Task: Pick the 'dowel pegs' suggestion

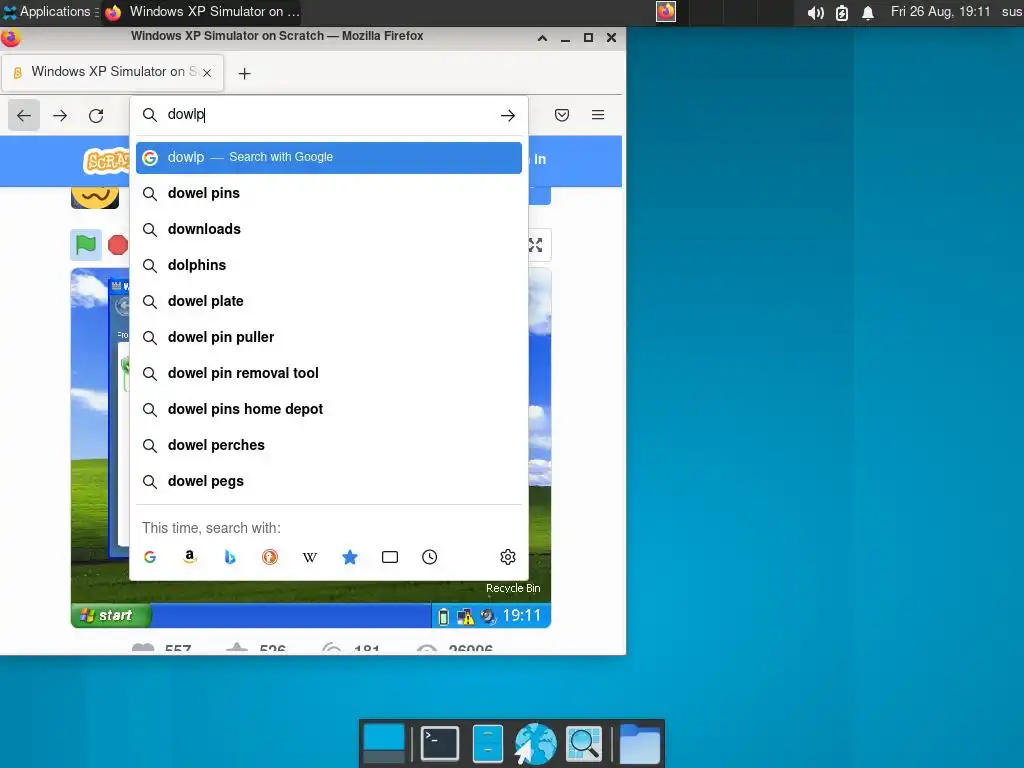Action: click(328, 481)
